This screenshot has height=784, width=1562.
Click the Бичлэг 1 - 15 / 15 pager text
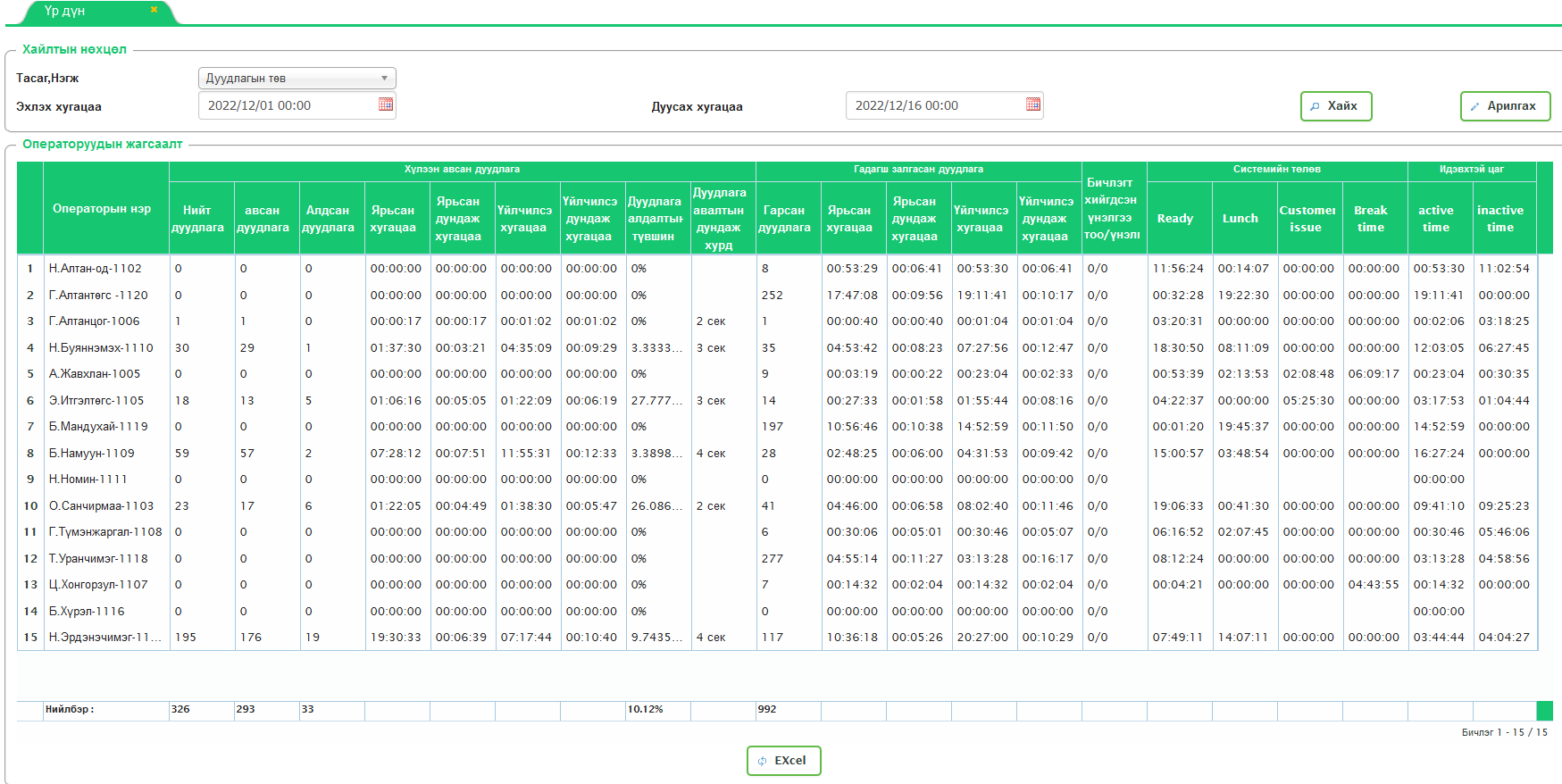[1504, 732]
